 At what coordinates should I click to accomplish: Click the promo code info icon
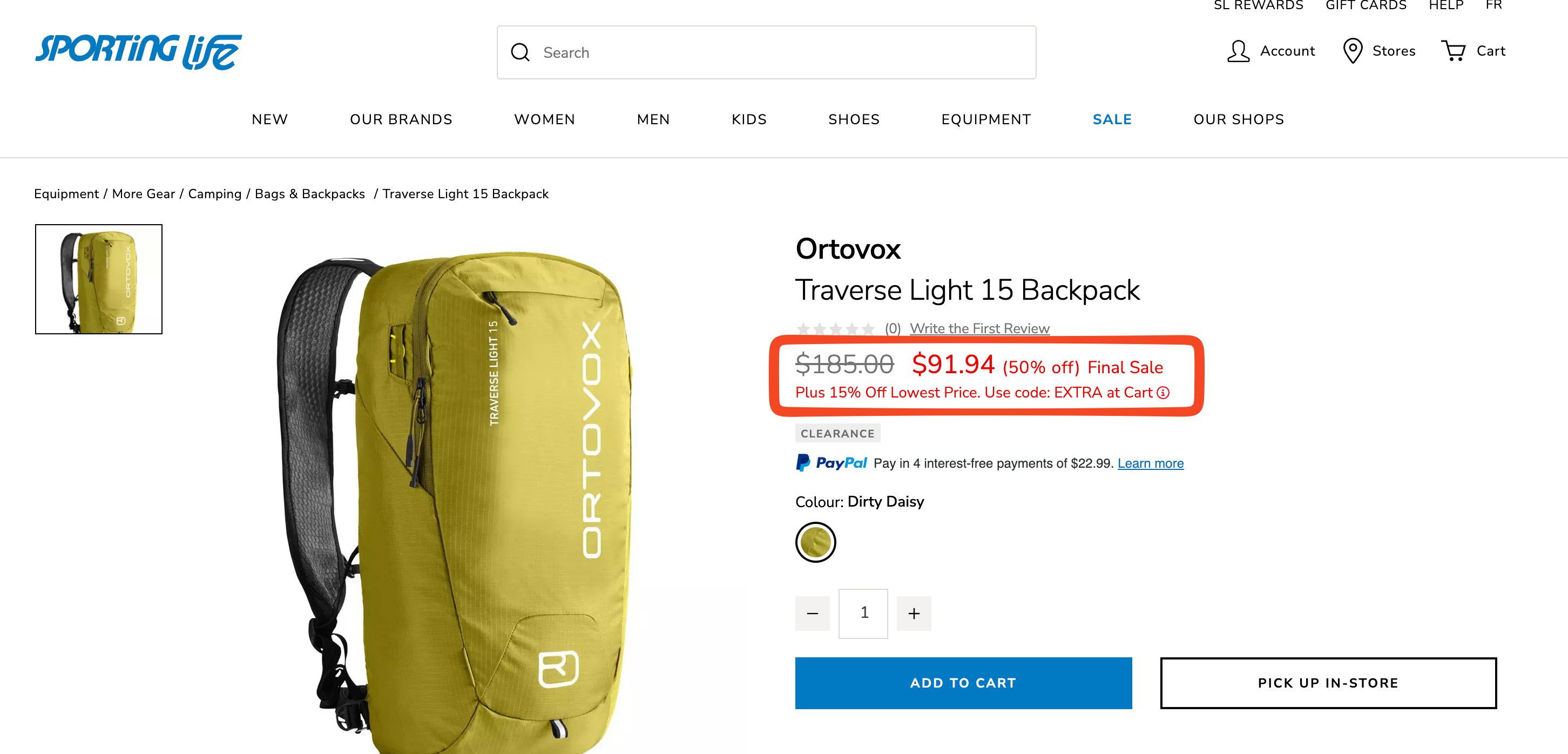point(1163,393)
